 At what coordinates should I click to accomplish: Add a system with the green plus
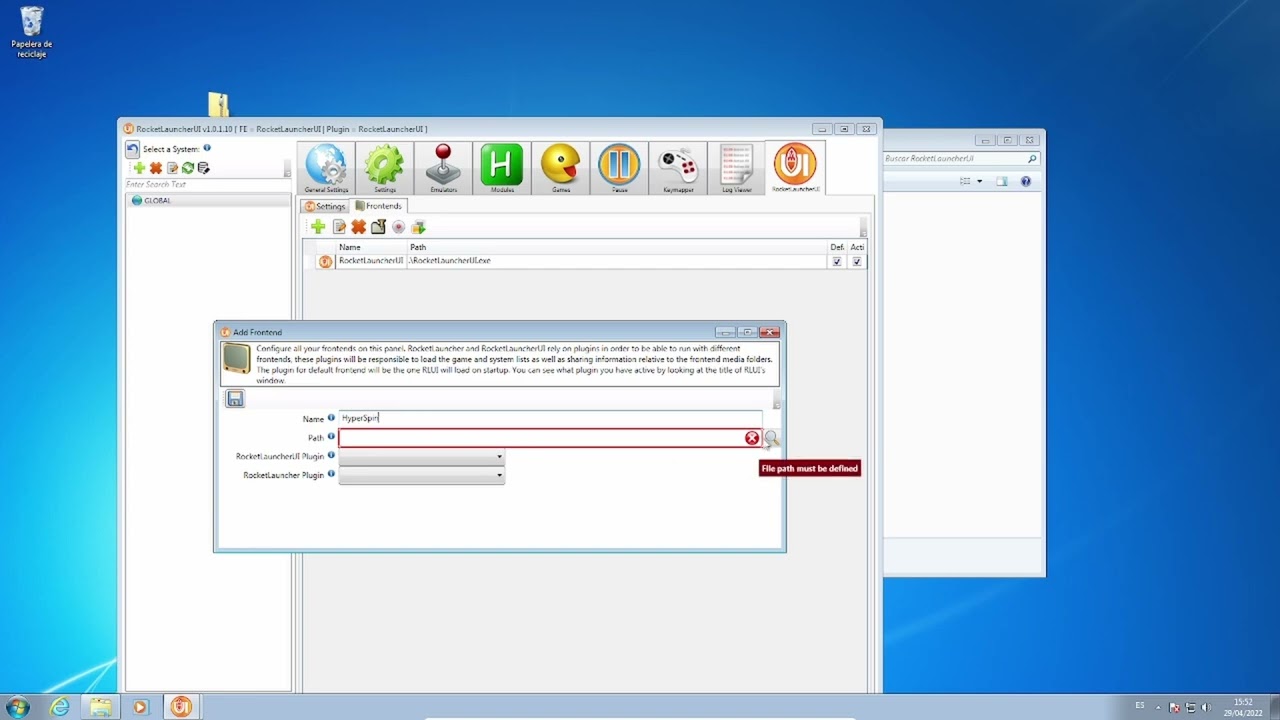[139, 168]
